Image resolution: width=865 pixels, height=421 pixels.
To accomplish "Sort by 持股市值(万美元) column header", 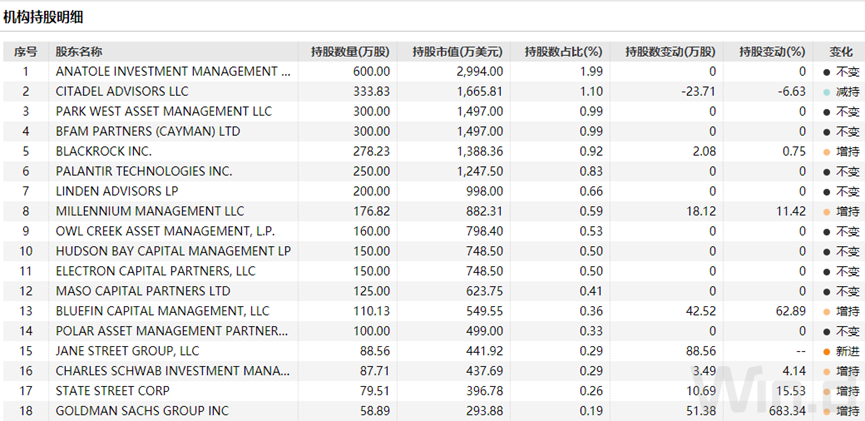I will 457,52.
